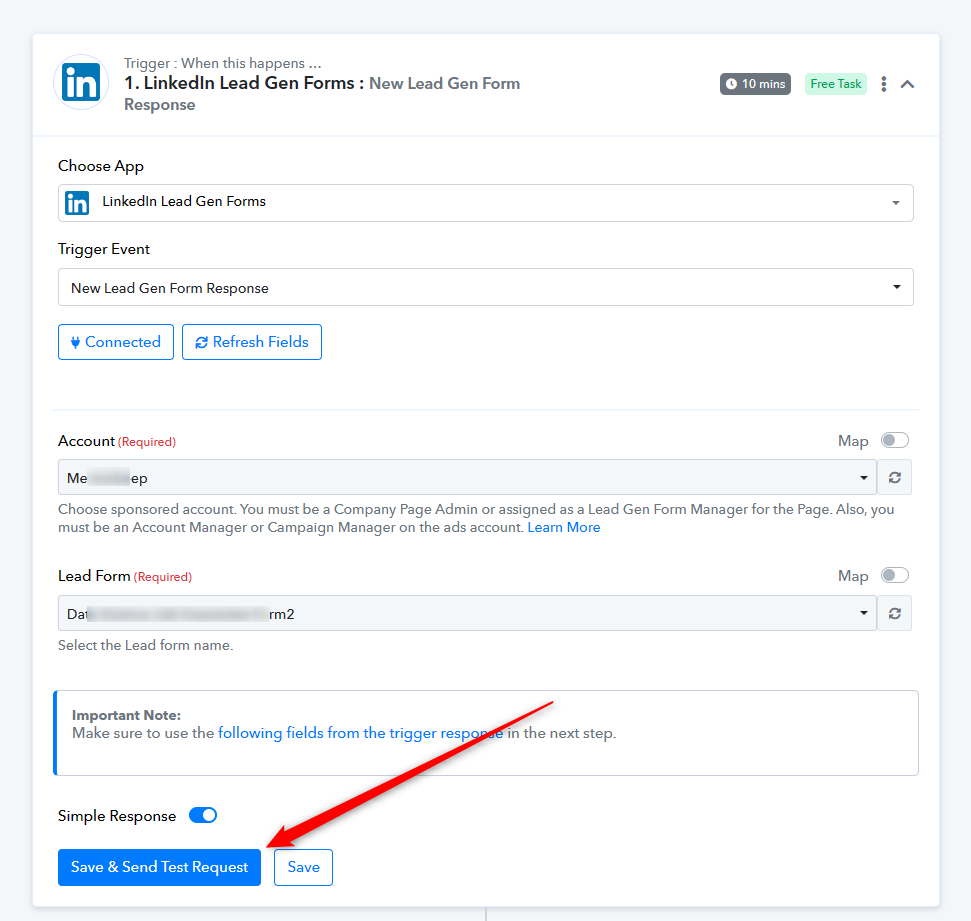Click the Connected button

[x=116, y=342]
